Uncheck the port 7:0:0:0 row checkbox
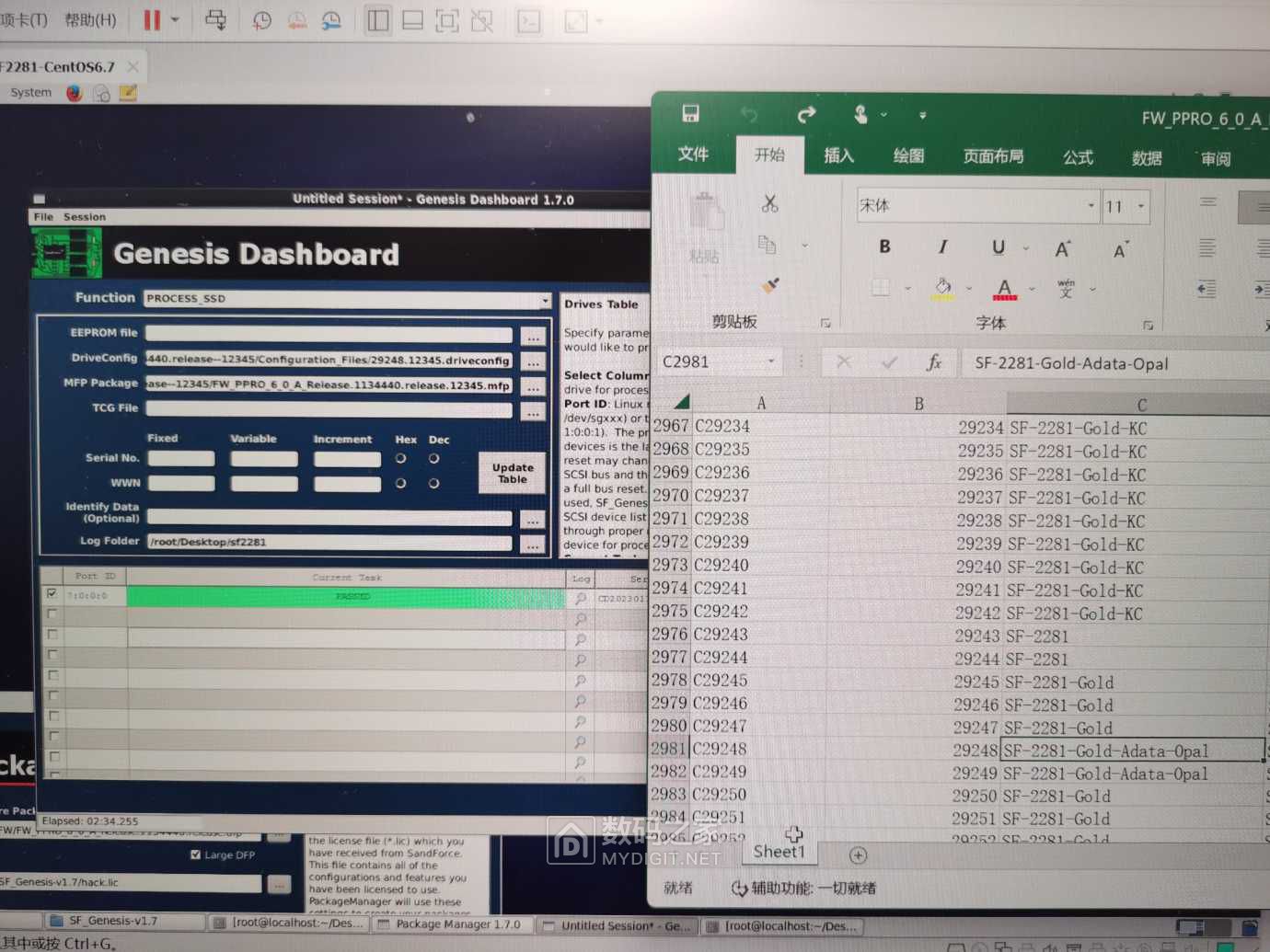Image resolution: width=1270 pixels, height=952 pixels. pos(52,594)
